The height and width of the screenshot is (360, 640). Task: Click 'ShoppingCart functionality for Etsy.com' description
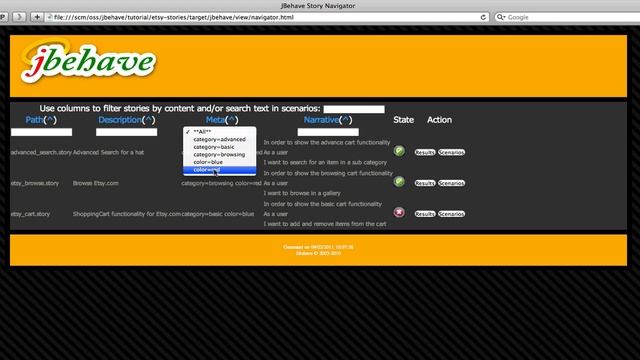pyautogui.click(x=127, y=214)
